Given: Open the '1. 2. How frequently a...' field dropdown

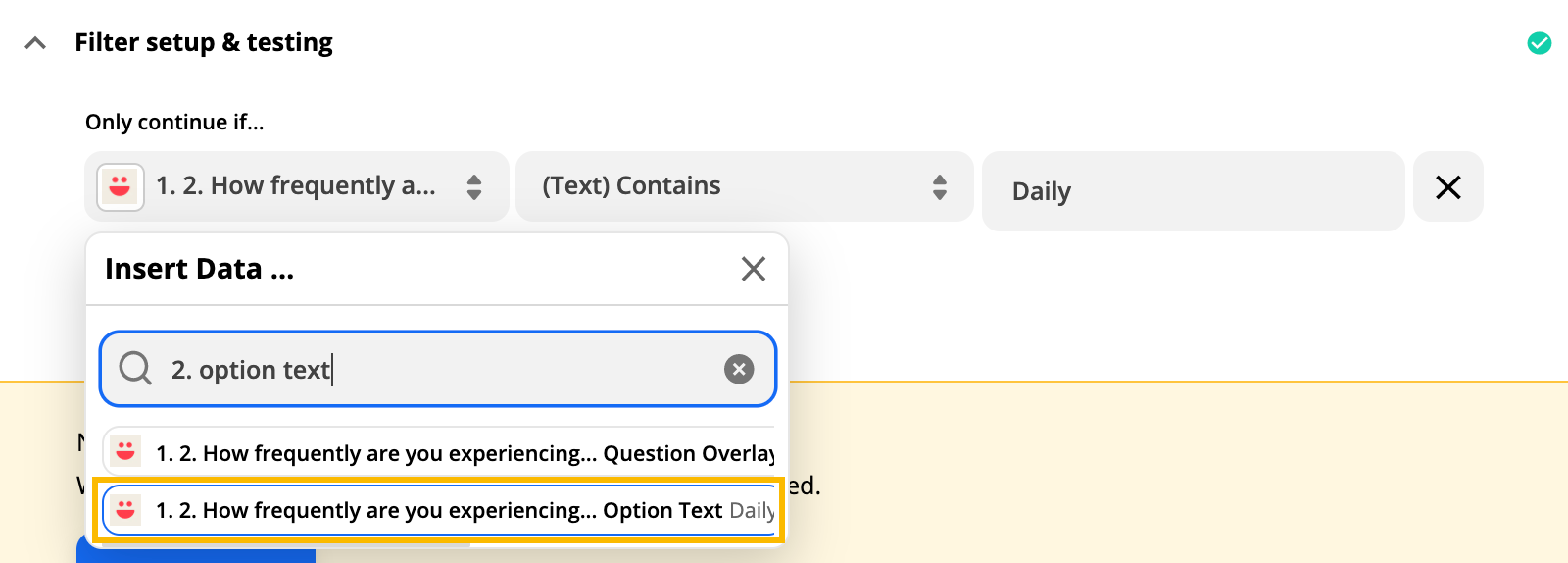Looking at the screenshot, I should (297, 186).
